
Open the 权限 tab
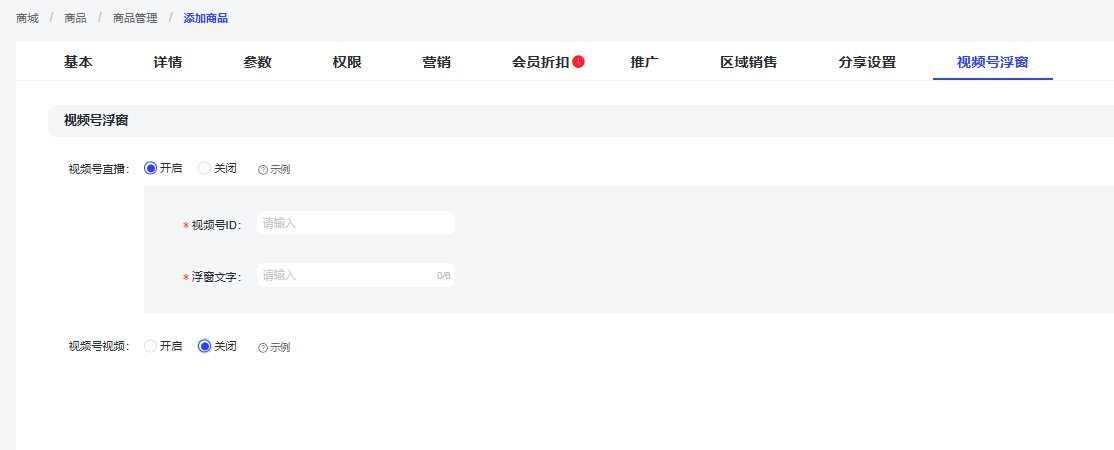(x=347, y=62)
